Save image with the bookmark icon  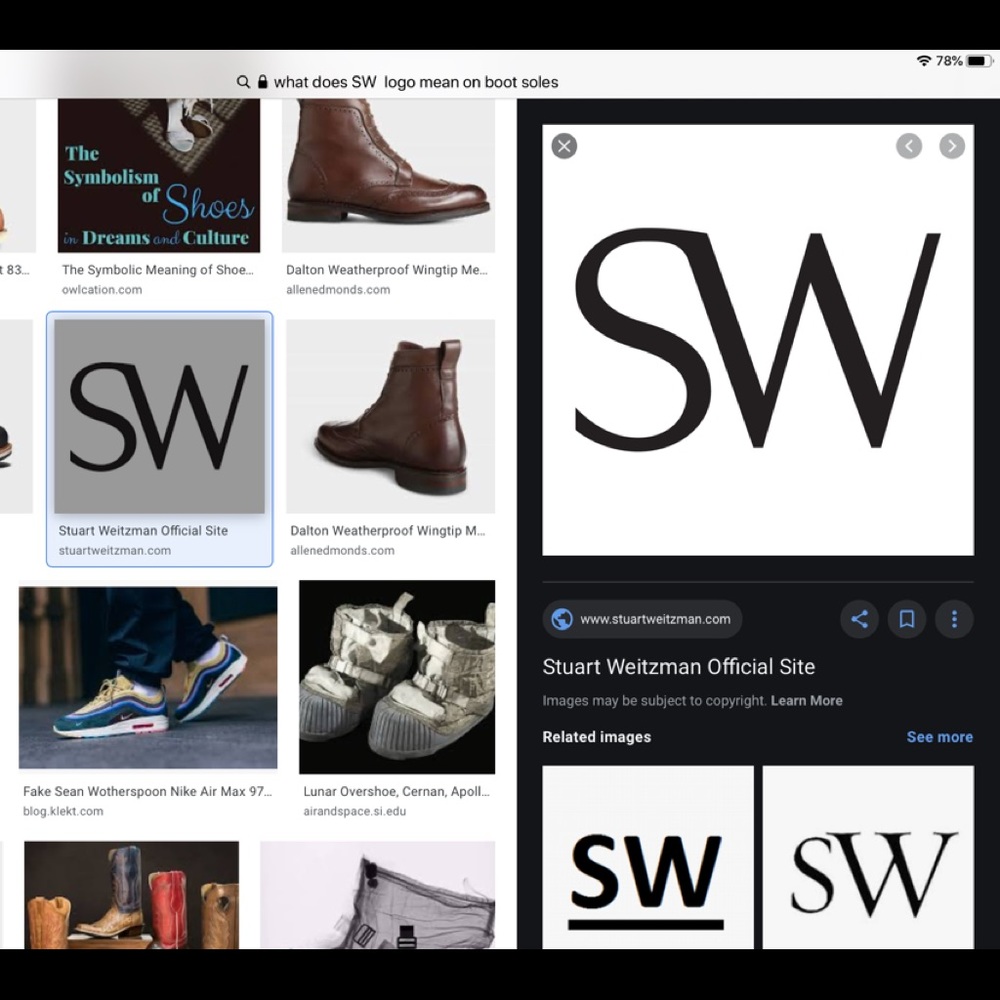(906, 619)
